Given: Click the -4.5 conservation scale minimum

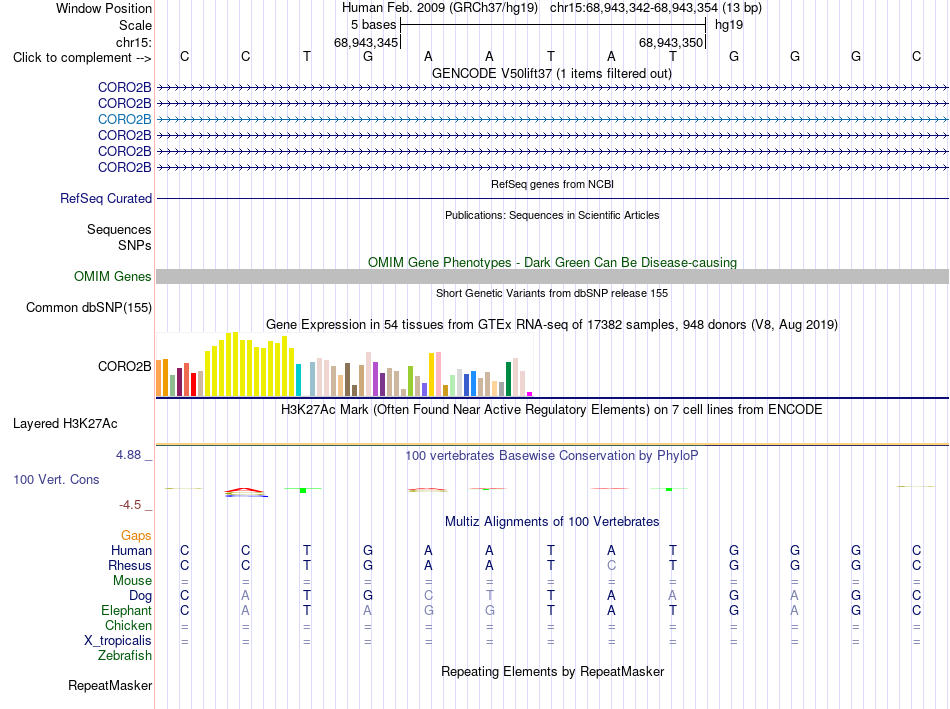Looking at the screenshot, I should pyautogui.click(x=130, y=505).
